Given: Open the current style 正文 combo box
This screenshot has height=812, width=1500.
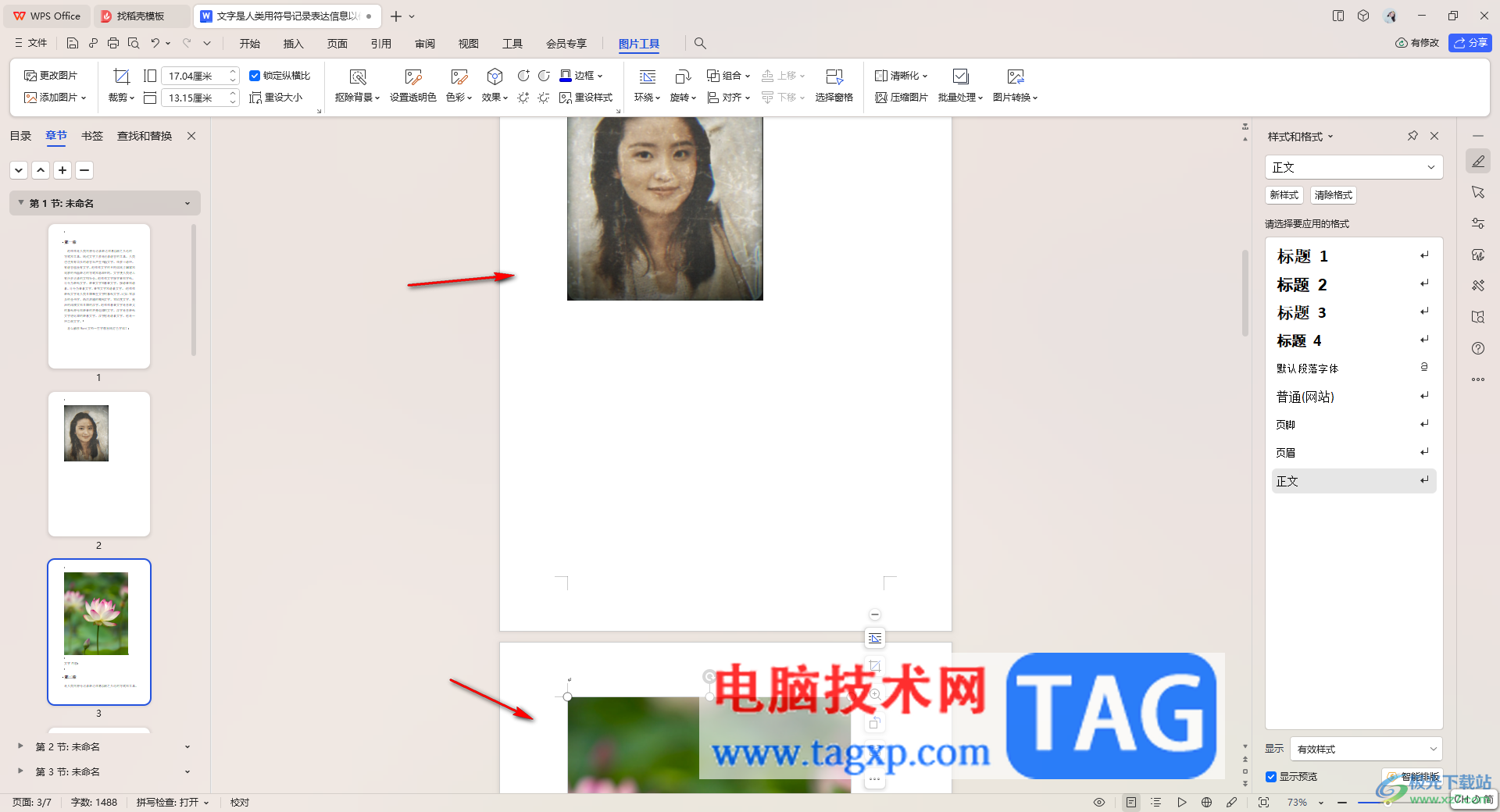Looking at the screenshot, I should 1353,167.
